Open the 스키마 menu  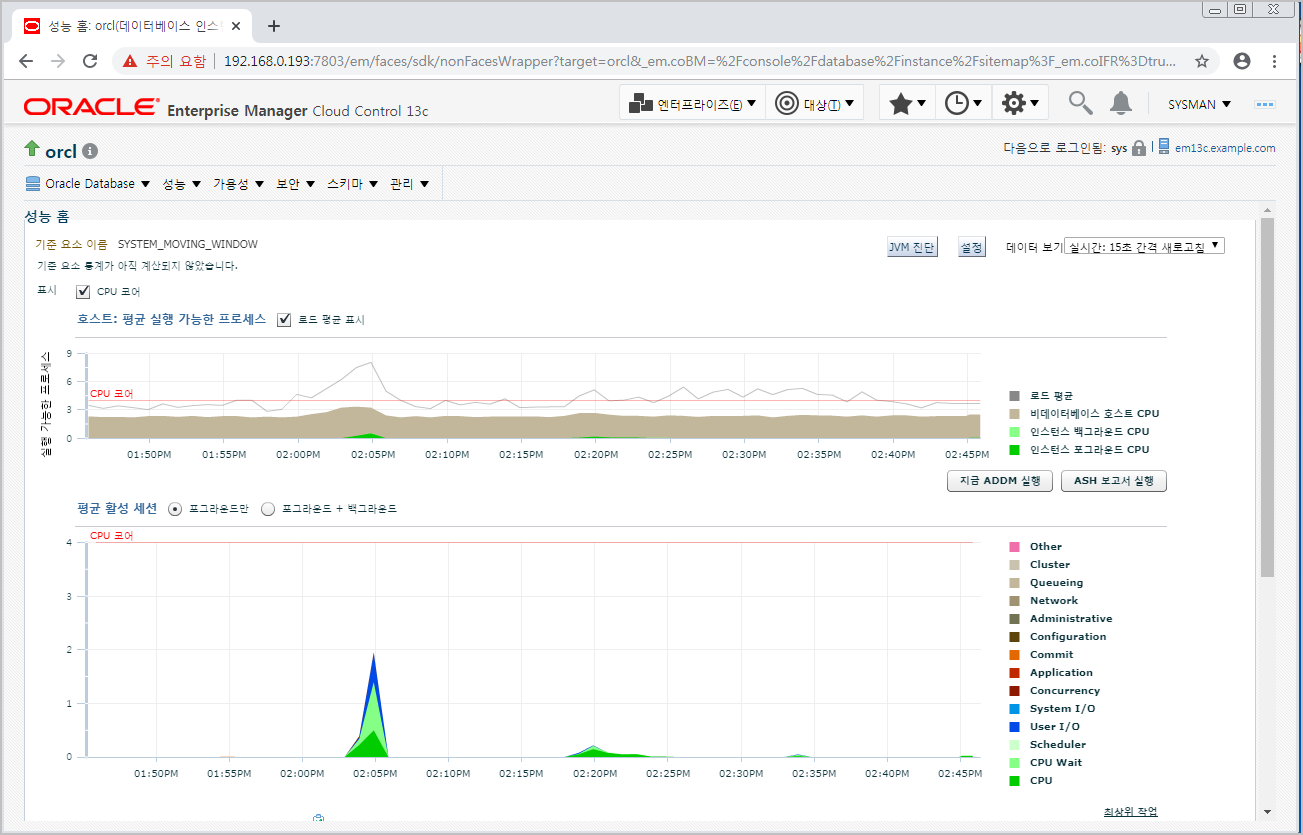click(x=353, y=184)
